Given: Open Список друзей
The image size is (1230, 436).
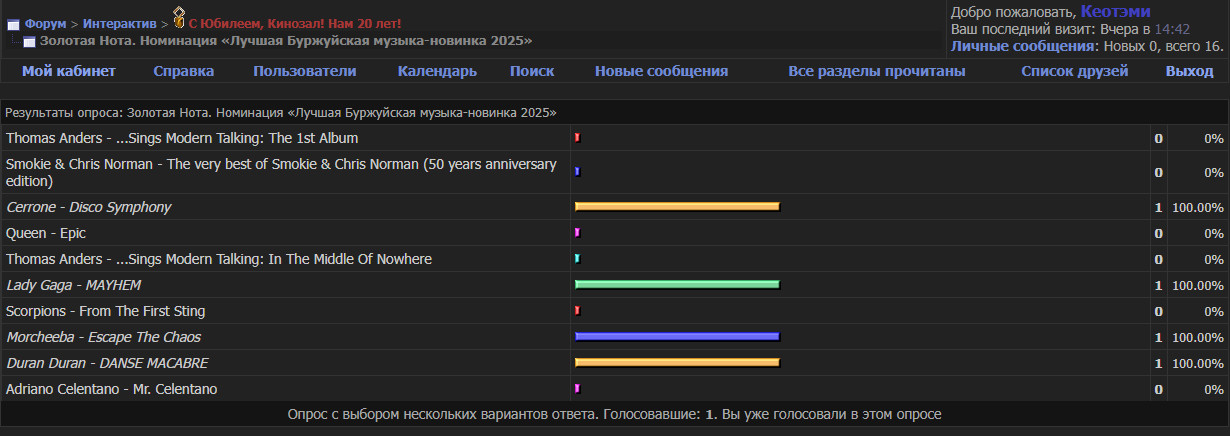Looking at the screenshot, I should click(1074, 71).
